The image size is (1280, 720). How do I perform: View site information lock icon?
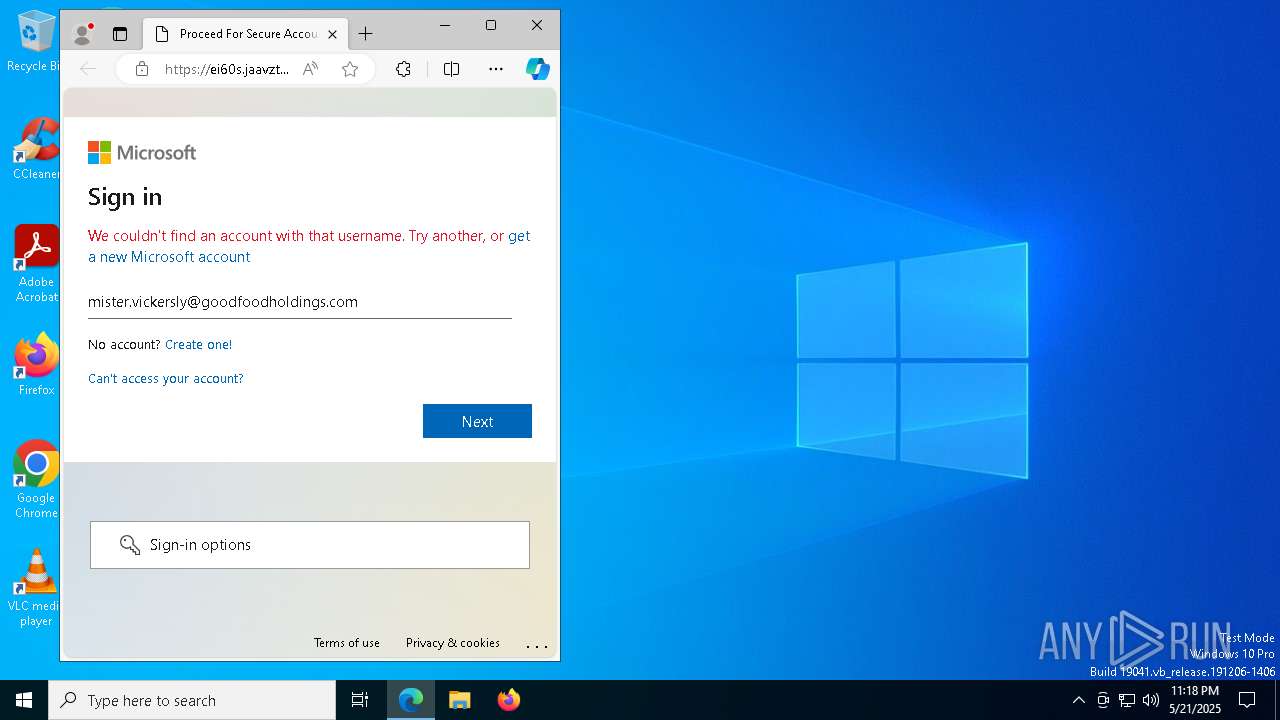pos(142,69)
